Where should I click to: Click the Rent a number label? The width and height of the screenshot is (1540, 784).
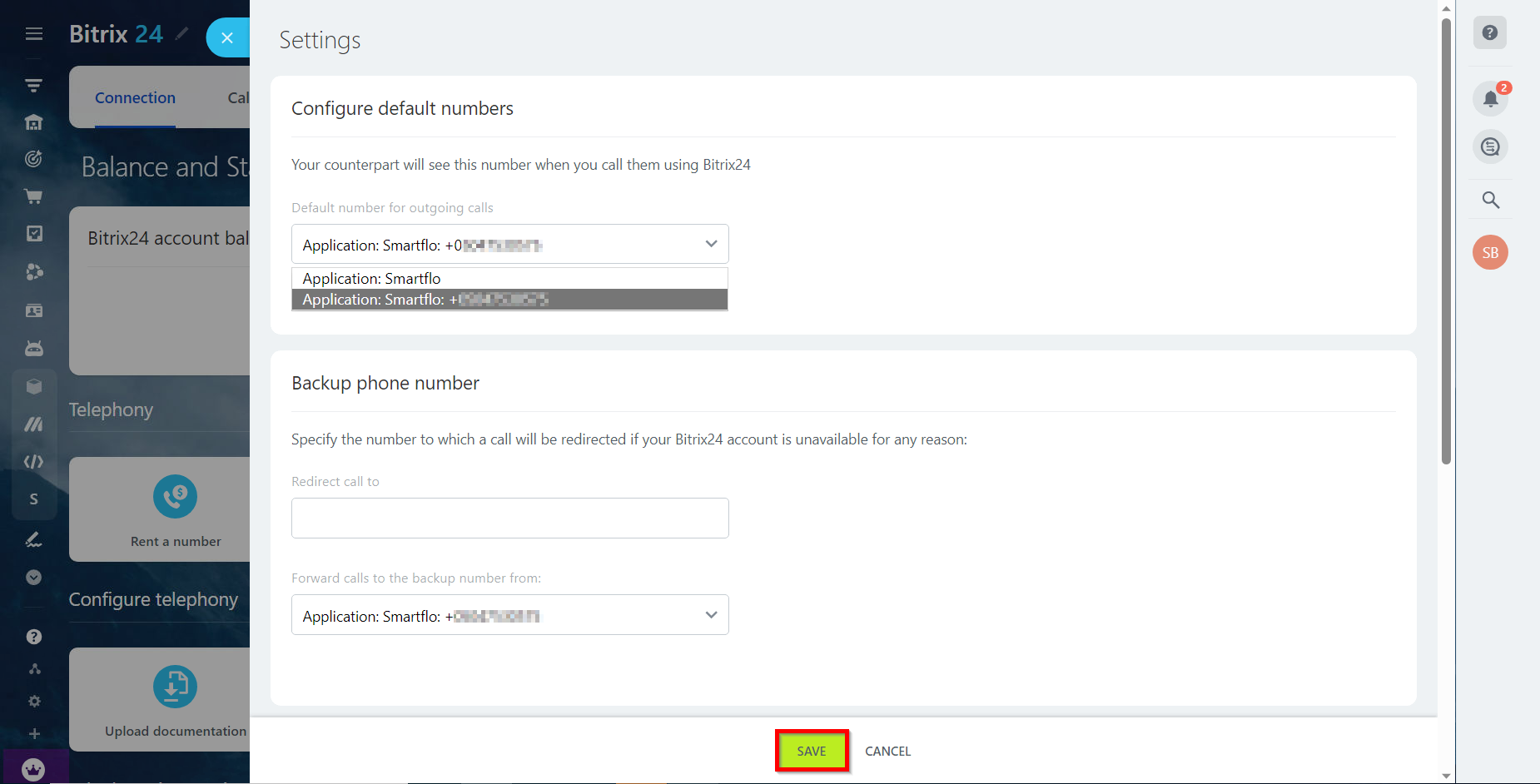click(176, 541)
